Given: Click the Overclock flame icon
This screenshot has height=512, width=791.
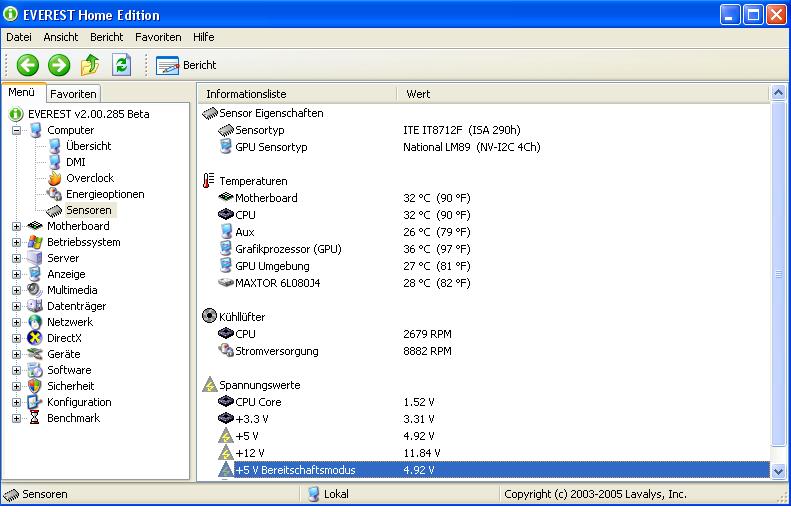Looking at the screenshot, I should pos(54,178).
